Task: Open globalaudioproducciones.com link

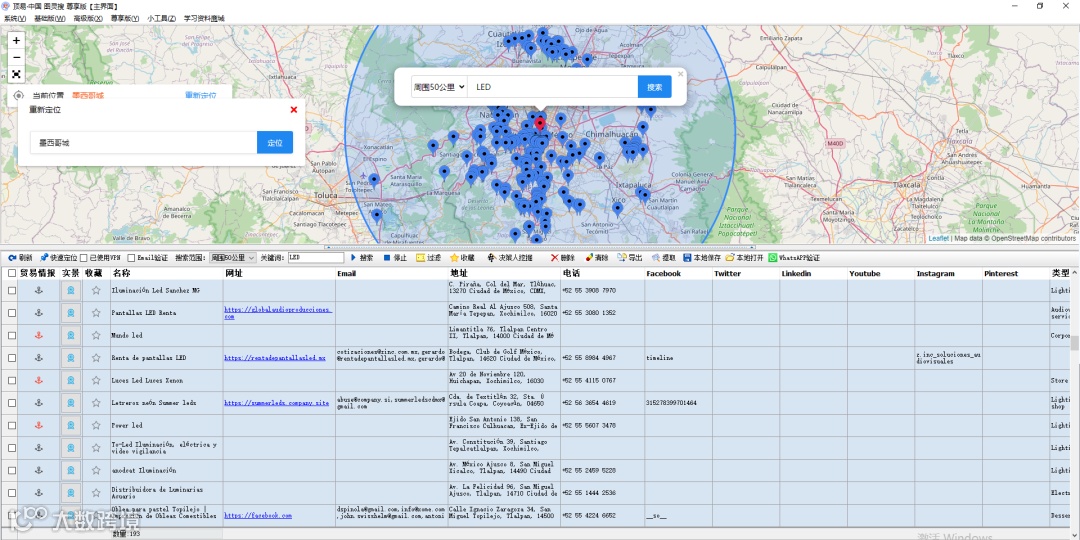Action: (x=278, y=313)
